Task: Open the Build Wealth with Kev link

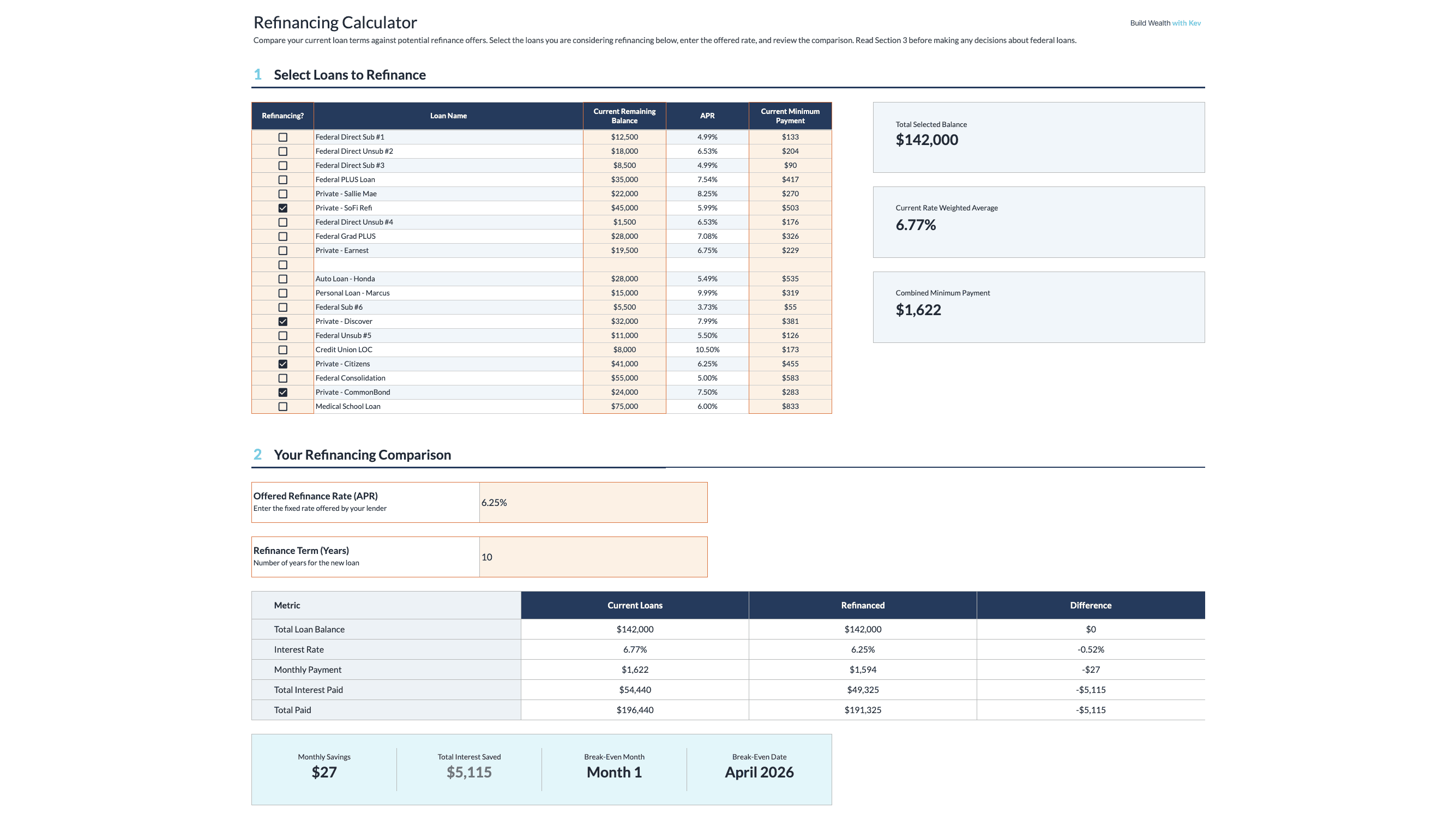Action: (1165, 23)
